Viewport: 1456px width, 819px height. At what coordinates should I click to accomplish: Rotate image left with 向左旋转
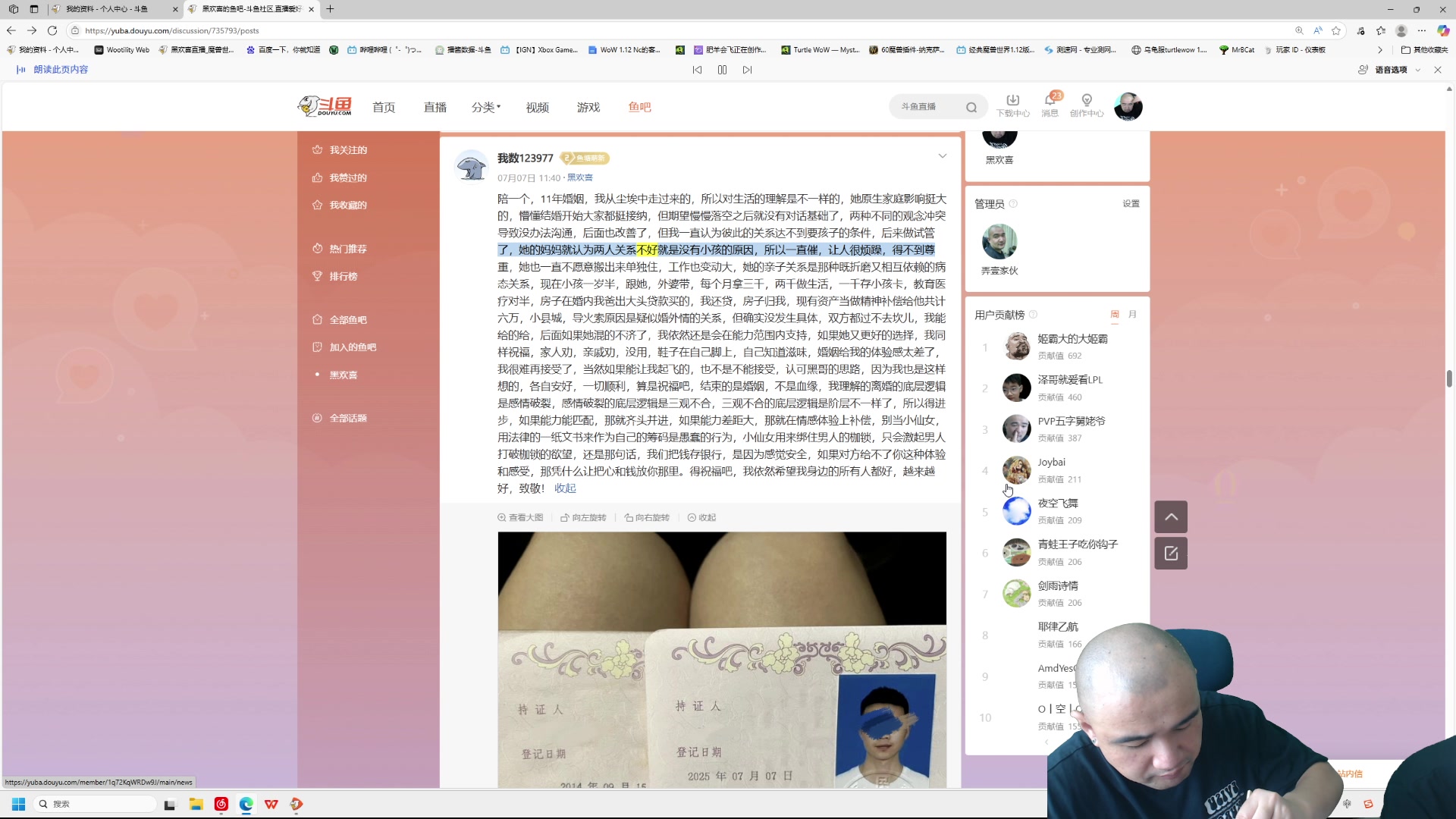[583, 517]
